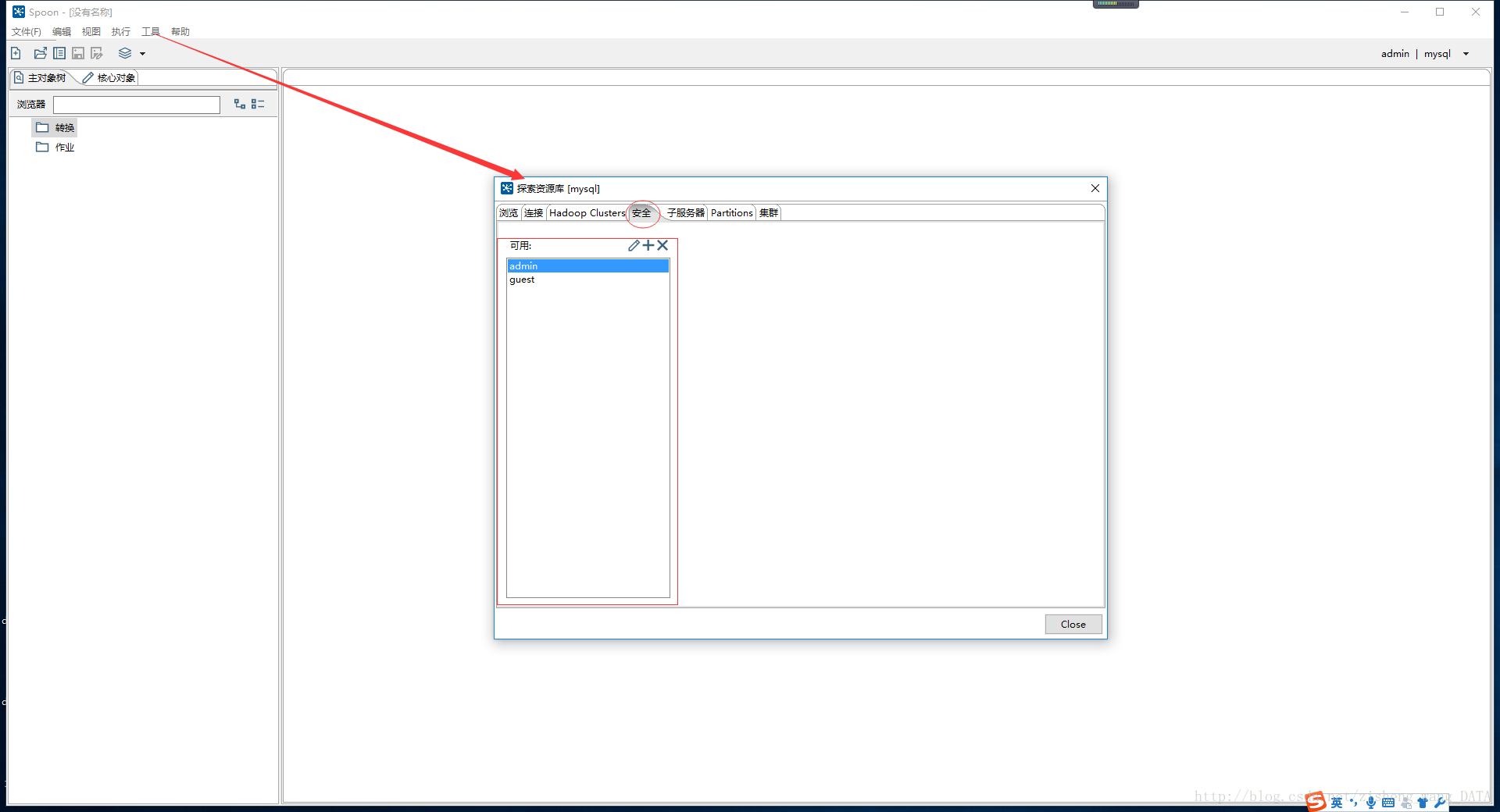
Task: Edit the selected user with pencil icon
Action: pyautogui.click(x=634, y=245)
